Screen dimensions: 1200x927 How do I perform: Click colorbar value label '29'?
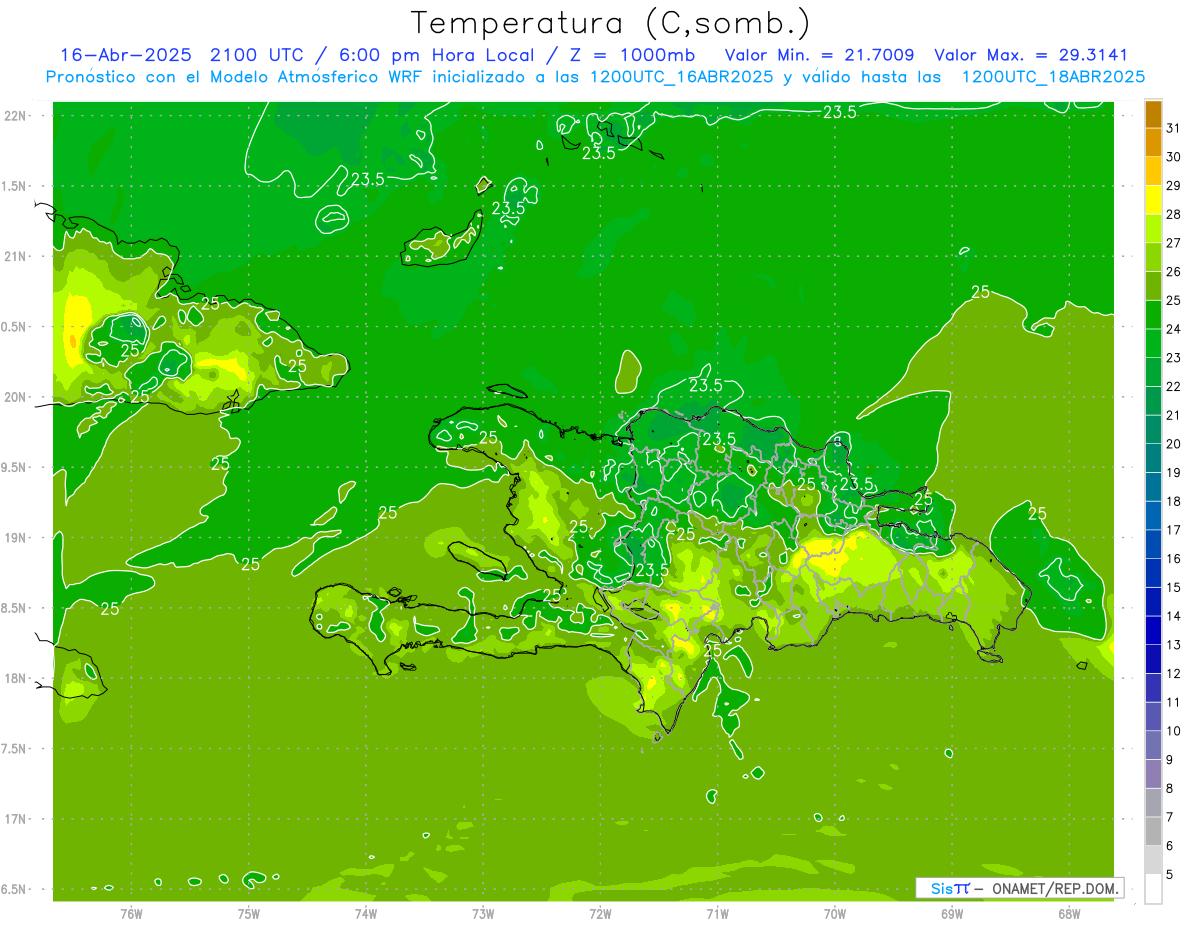pyautogui.click(x=1174, y=185)
